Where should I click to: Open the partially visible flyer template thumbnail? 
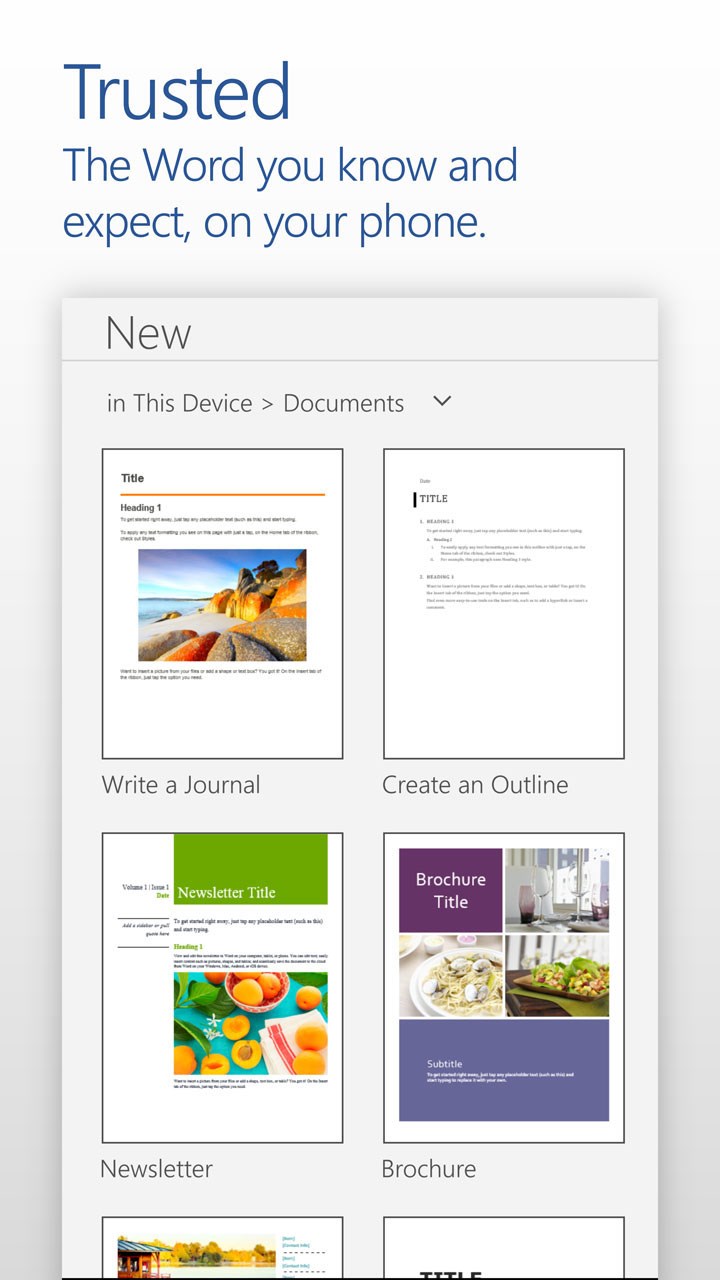[x=222, y=1248]
